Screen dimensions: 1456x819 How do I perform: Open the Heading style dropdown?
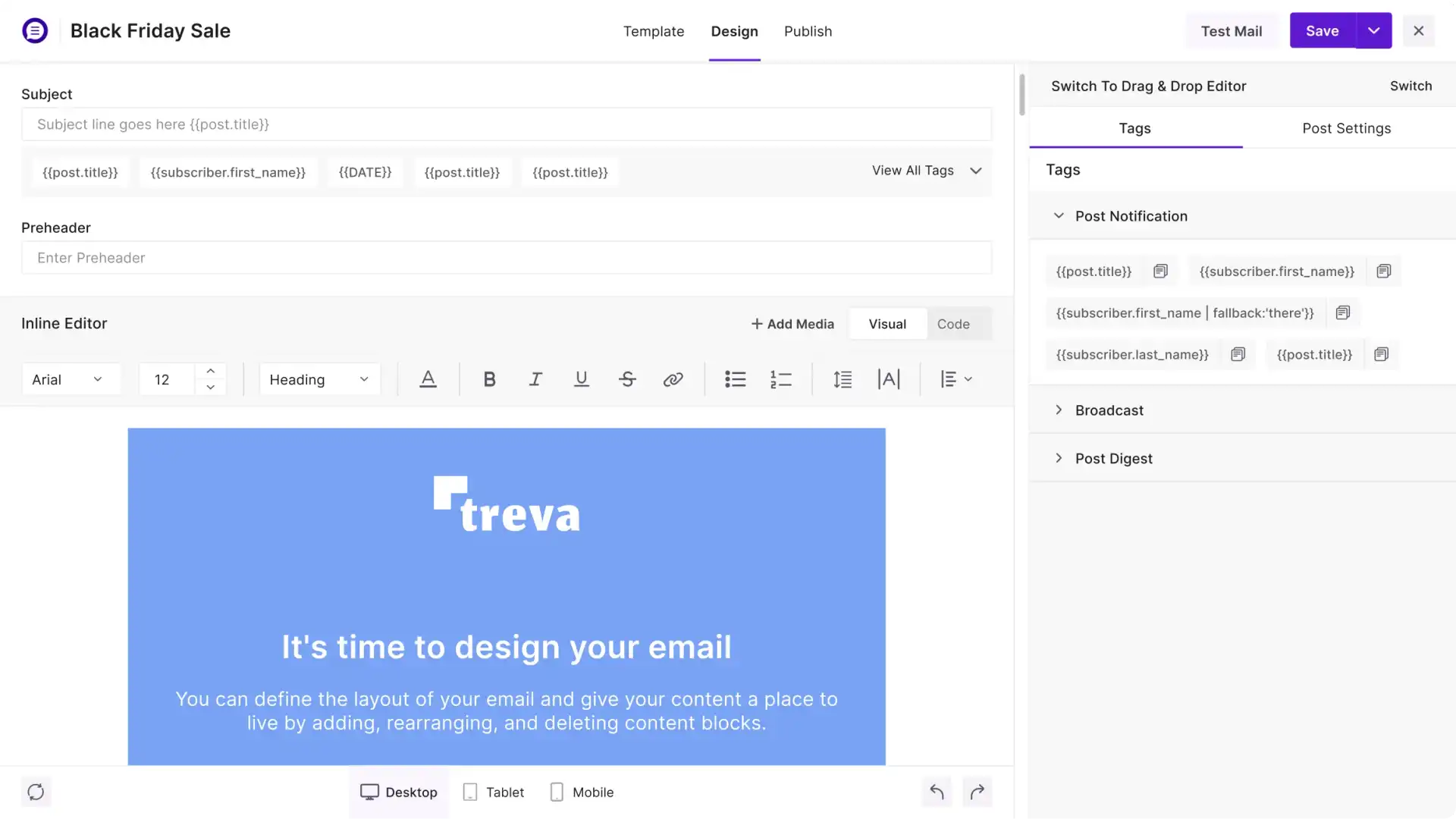tap(319, 379)
